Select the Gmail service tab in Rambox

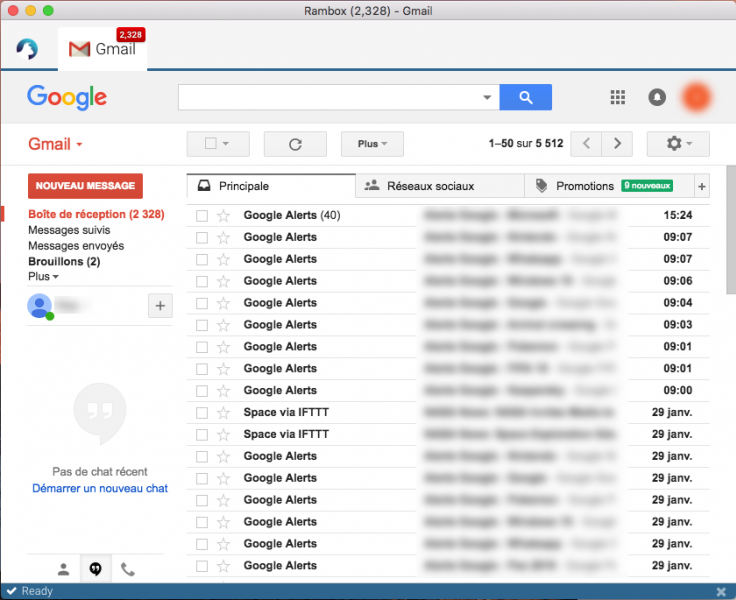pos(102,49)
